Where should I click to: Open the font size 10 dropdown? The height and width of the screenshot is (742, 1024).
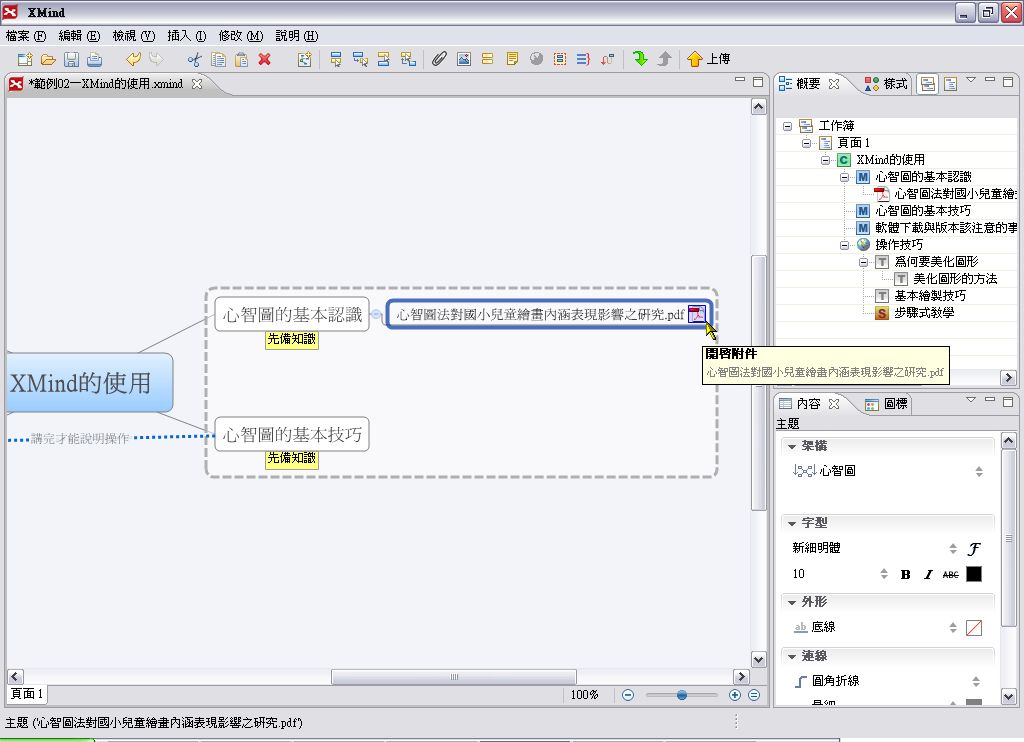click(x=884, y=574)
